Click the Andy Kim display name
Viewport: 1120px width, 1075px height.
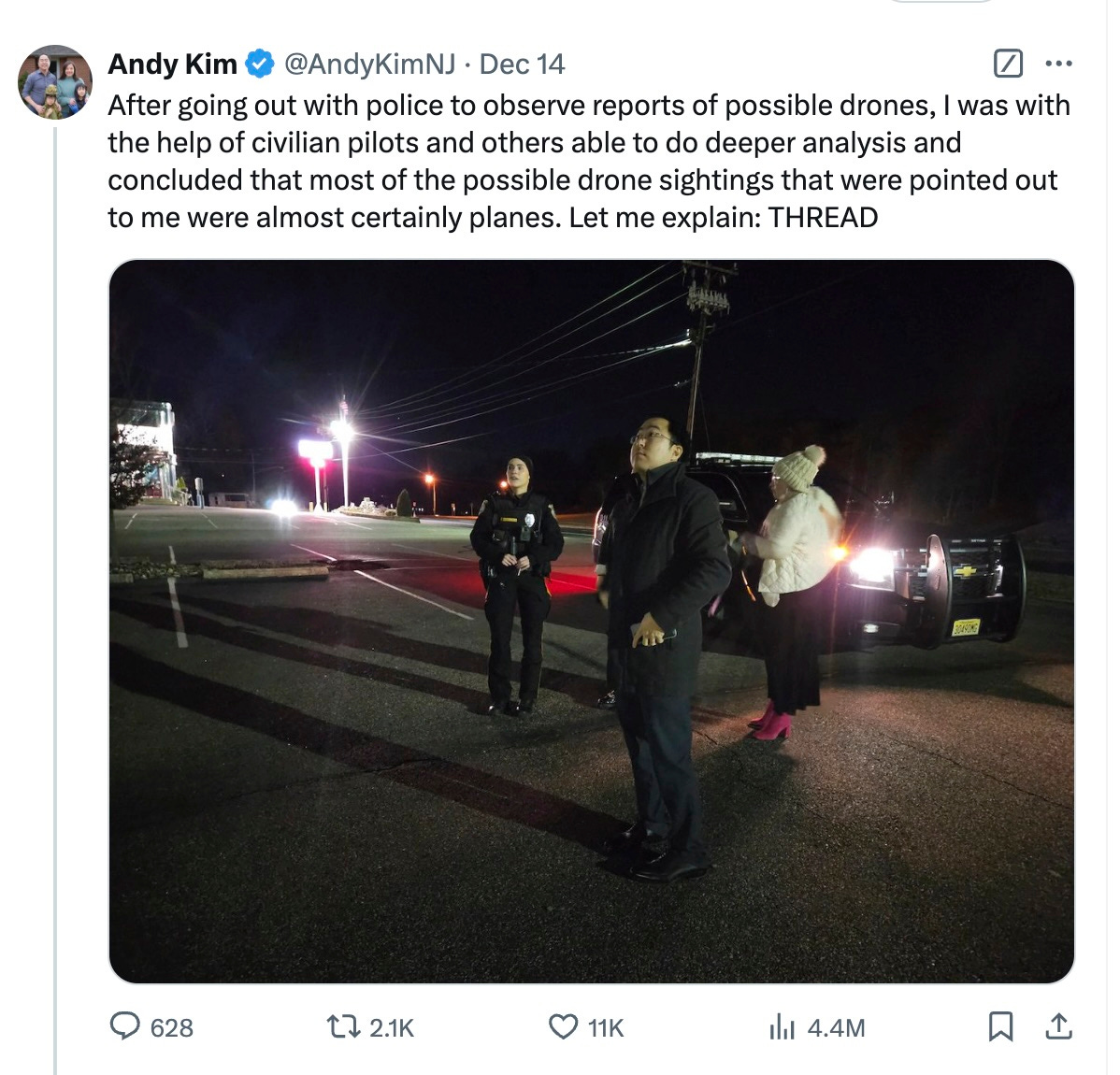(x=172, y=64)
